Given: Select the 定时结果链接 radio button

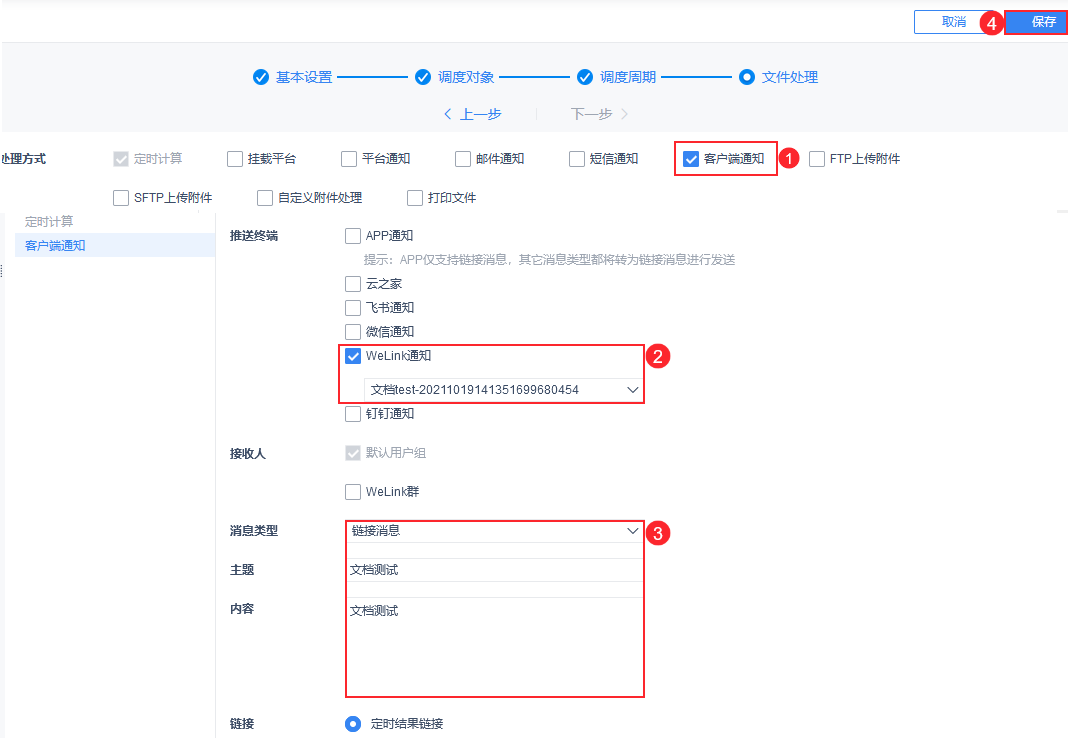Looking at the screenshot, I should click(x=353, y=724).
